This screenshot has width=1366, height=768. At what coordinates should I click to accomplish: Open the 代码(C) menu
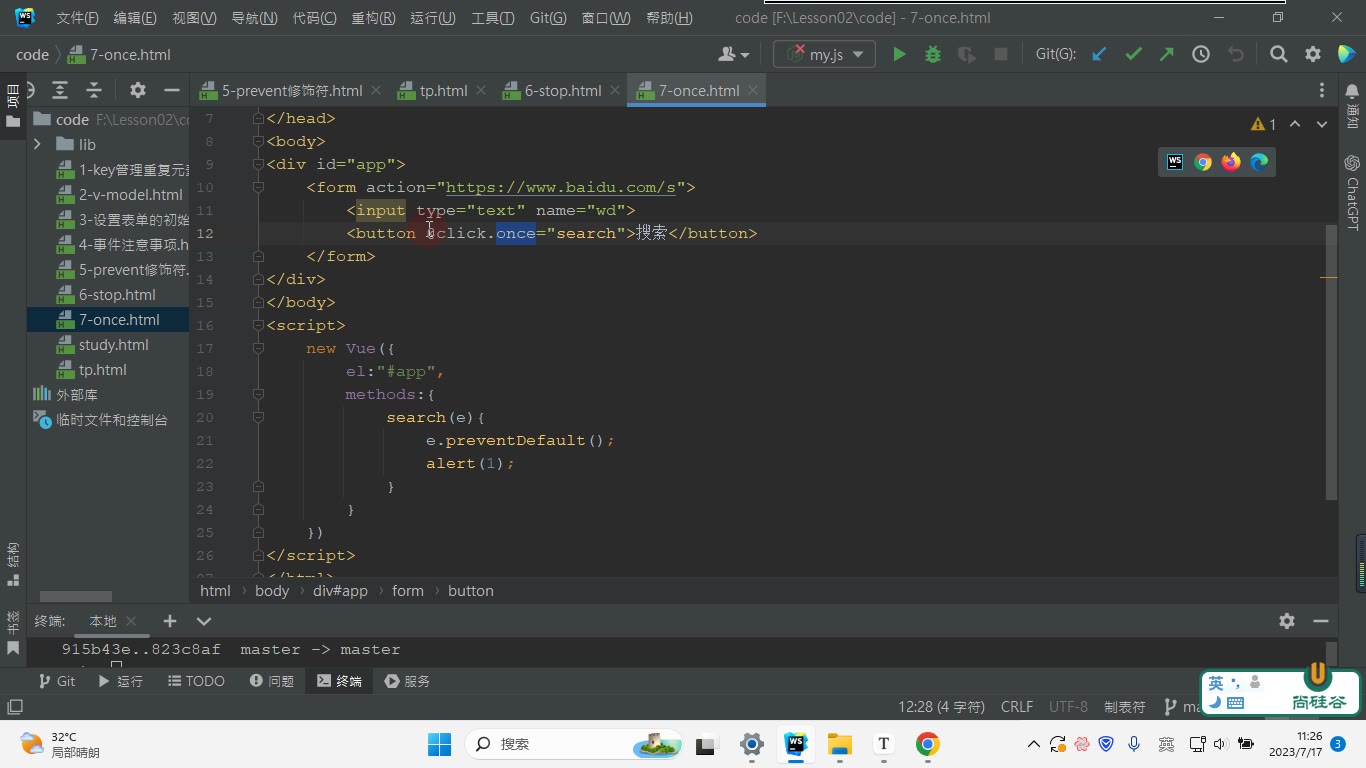pyautogui.click(x=314, y=18)
